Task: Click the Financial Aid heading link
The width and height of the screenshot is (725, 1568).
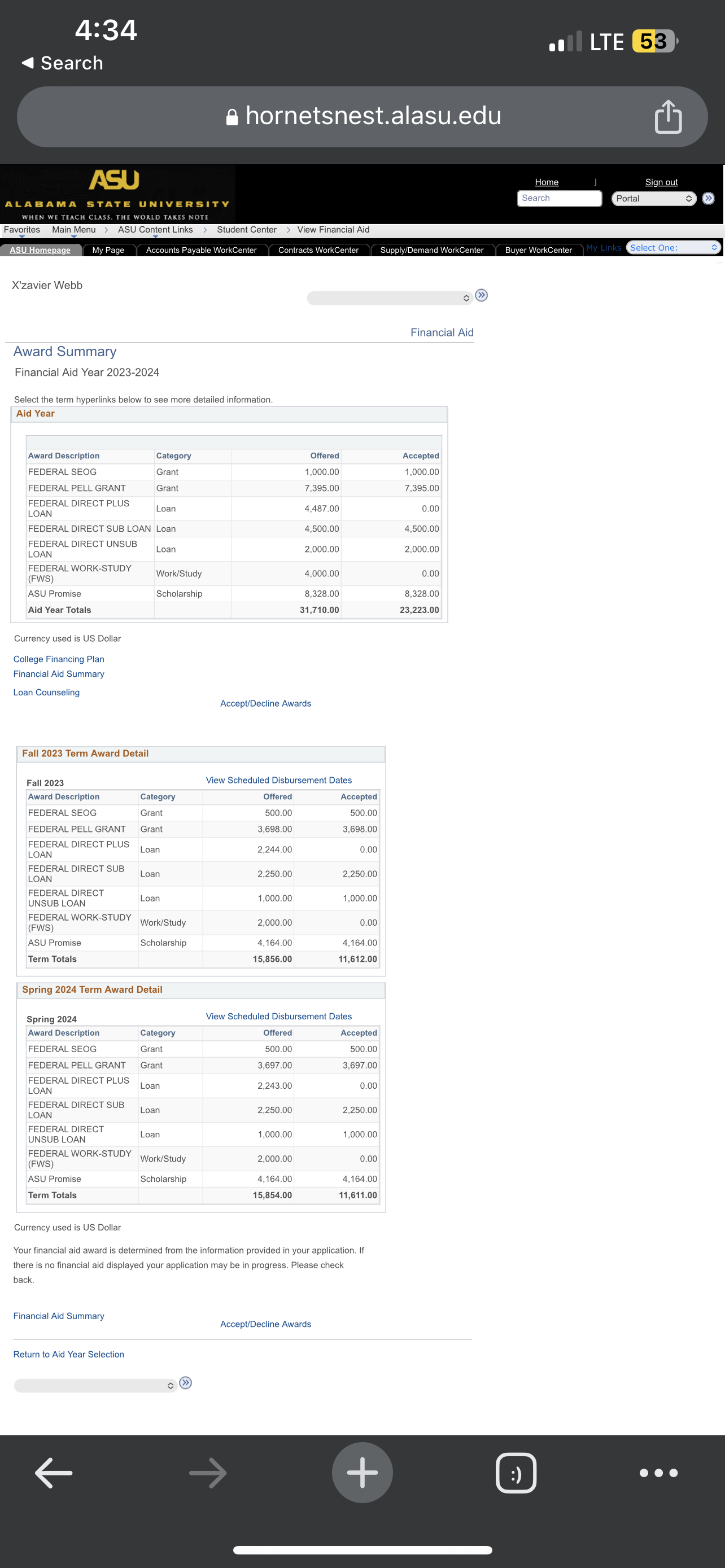Action: 442,332
